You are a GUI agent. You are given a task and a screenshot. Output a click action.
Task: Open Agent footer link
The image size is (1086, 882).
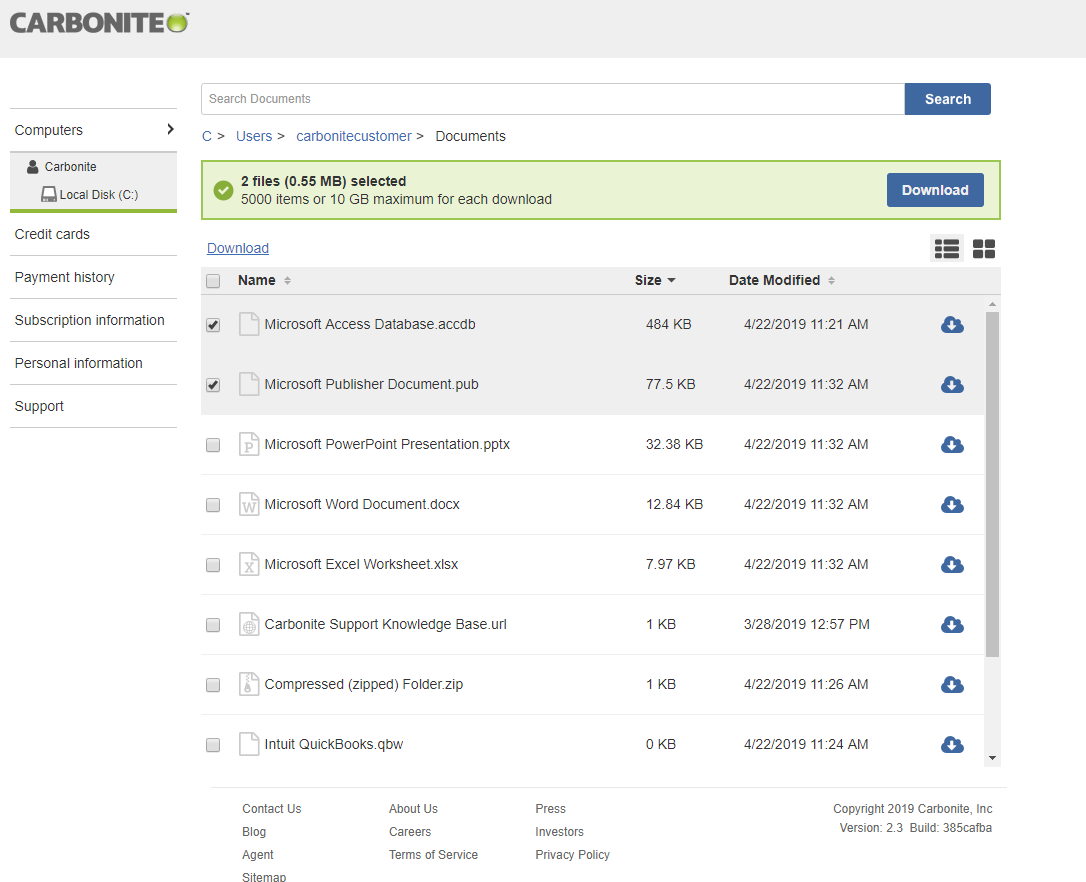[258, 854]
